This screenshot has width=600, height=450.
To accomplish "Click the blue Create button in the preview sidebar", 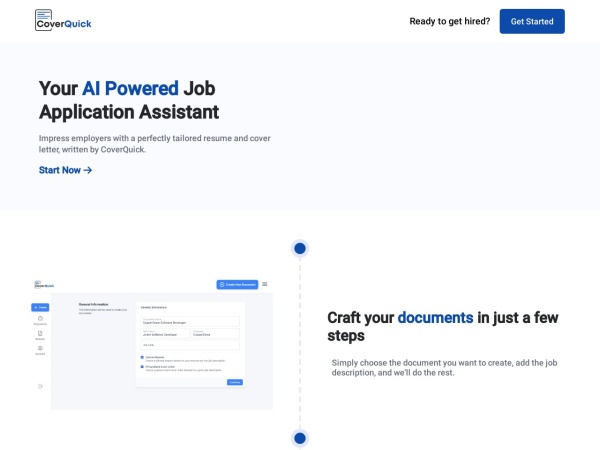I will 40,307.
